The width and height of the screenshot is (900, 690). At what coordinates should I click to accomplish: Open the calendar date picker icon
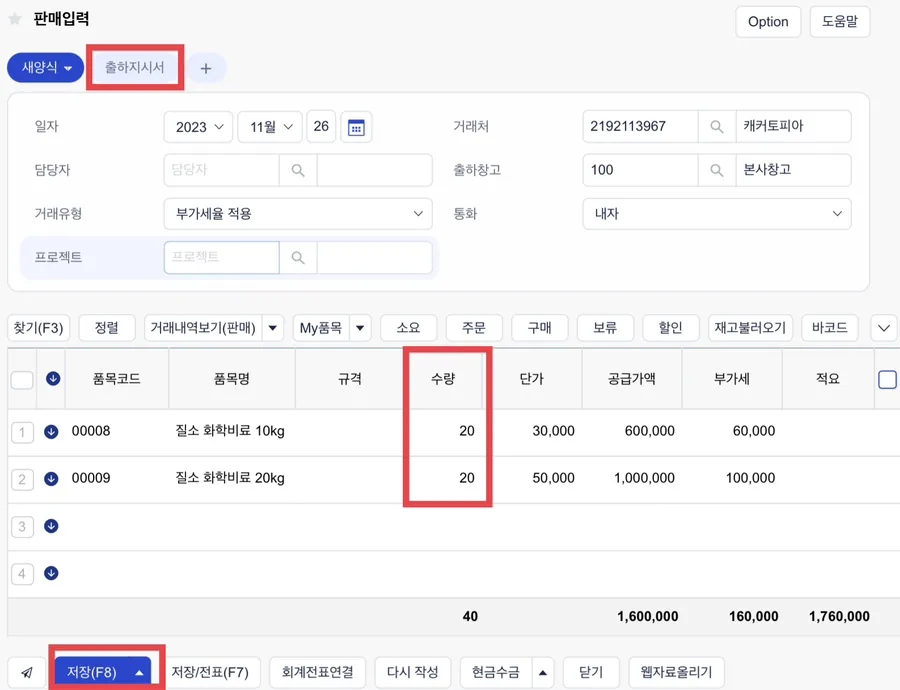[356, 127]
